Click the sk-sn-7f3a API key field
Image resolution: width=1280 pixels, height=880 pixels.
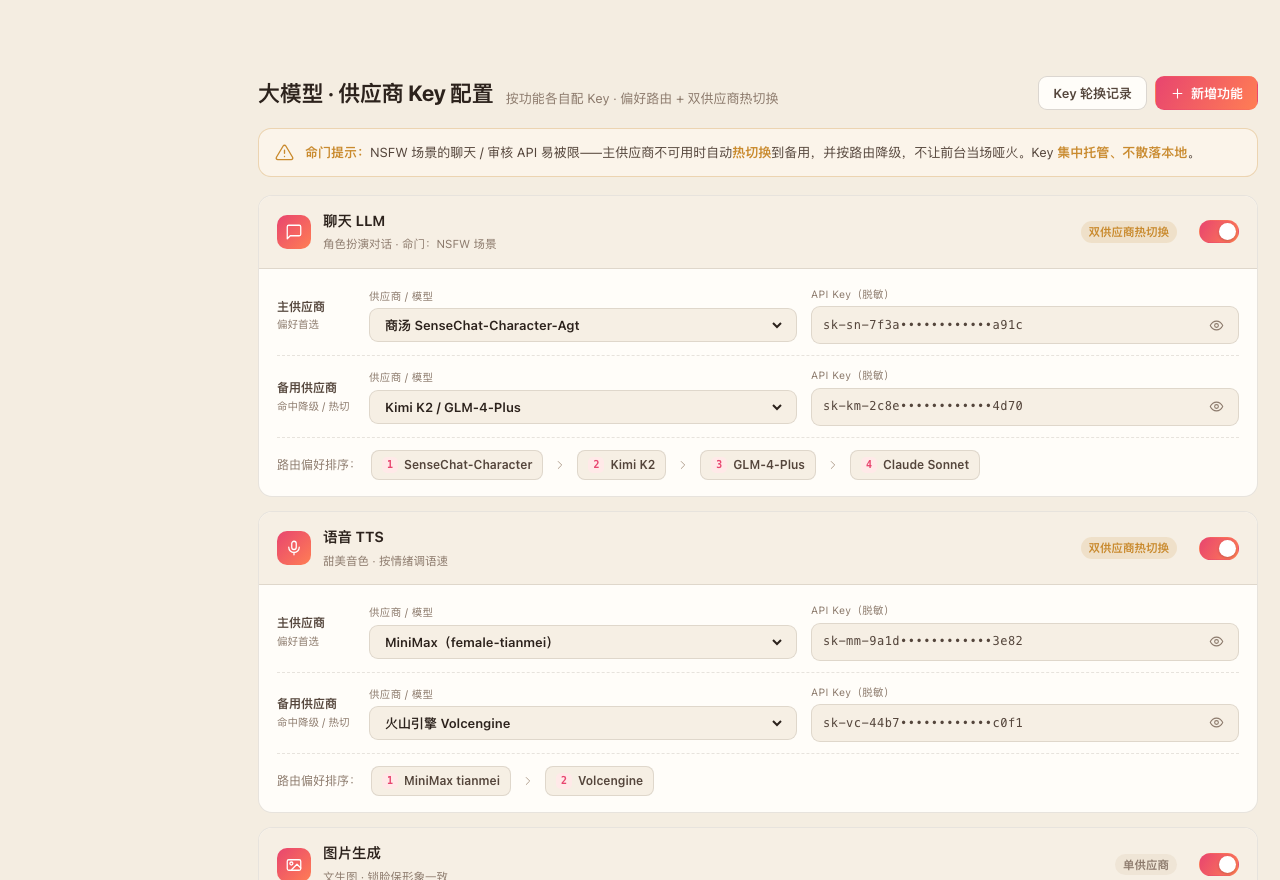tap(1025, 325)
